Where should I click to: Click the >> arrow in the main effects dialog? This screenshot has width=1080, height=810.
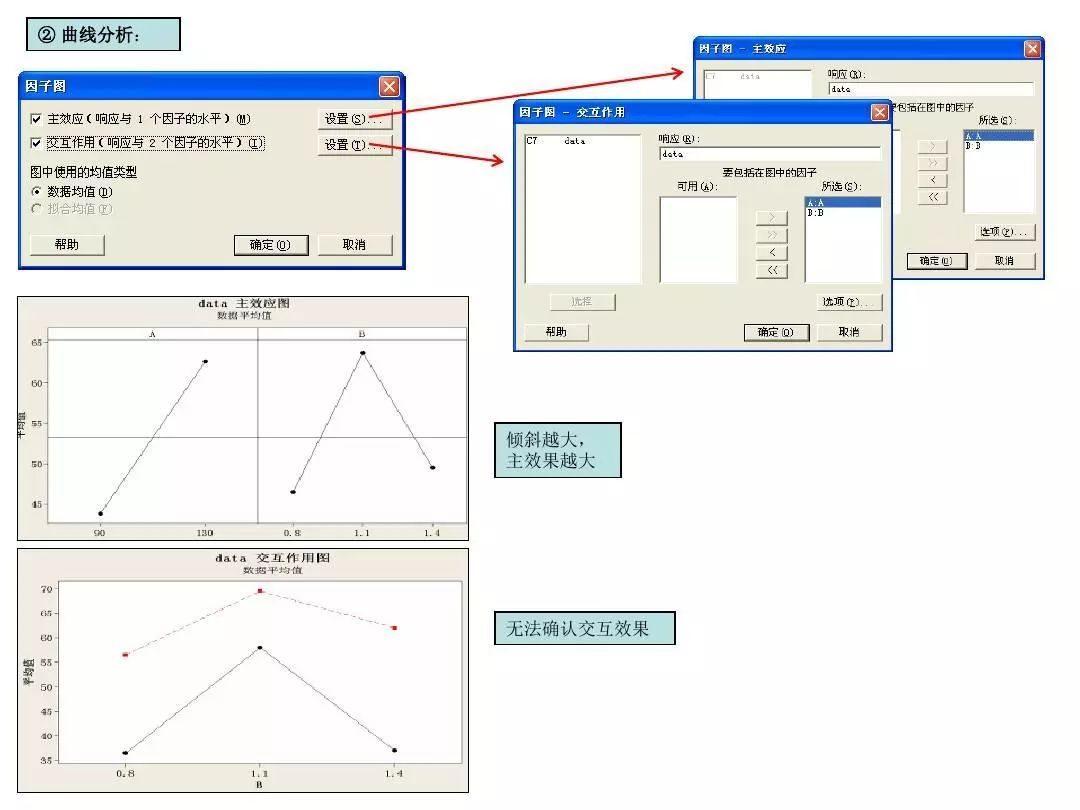(933, 163)
